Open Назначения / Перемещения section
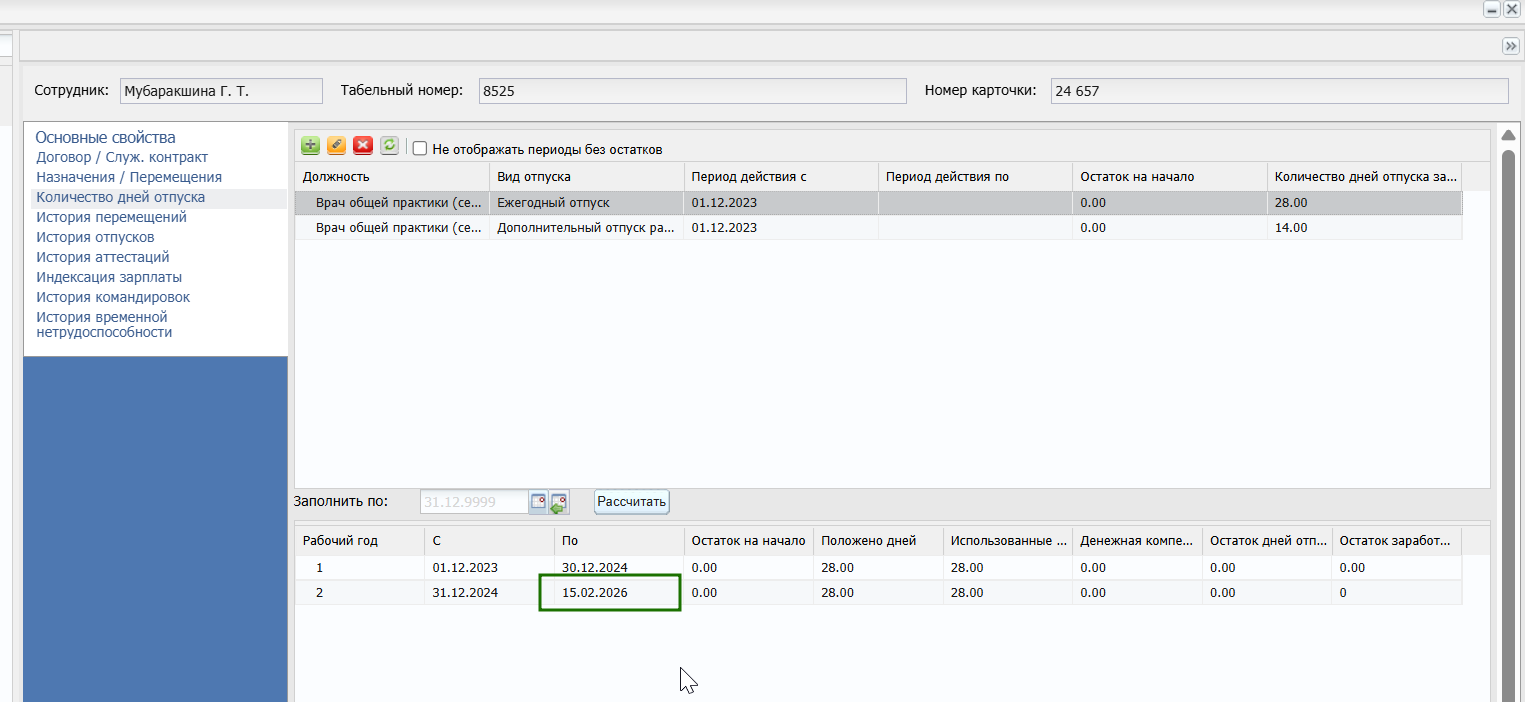1525x702 pixels. coord(129,177)
